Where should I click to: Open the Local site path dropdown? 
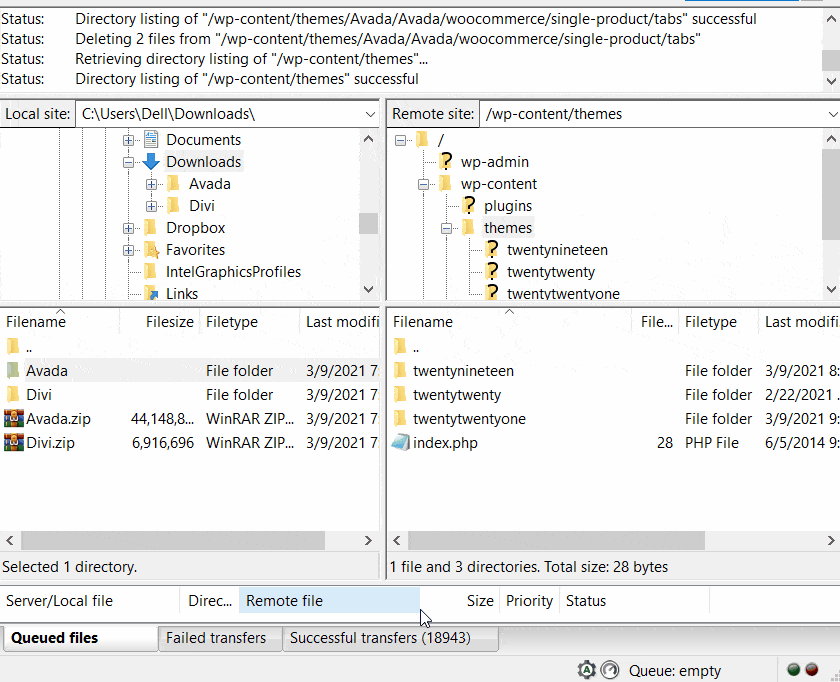coord(369,114)
